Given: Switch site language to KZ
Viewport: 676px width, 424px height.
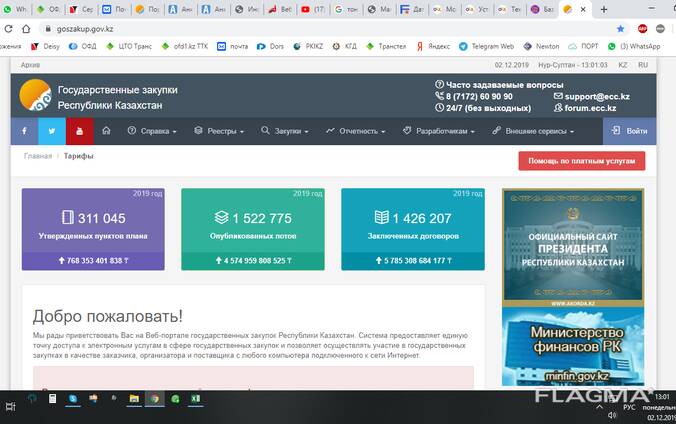Looking at the screenshot, I should tap(623, 64).
